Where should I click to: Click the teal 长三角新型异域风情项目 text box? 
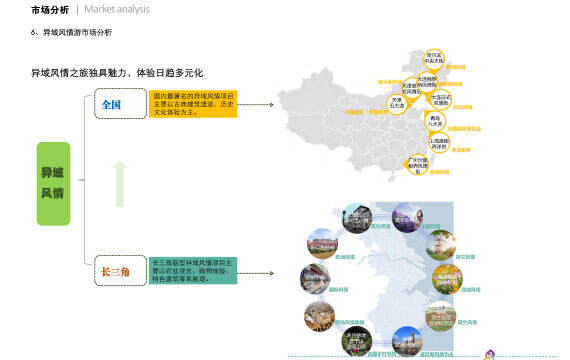[193, 271]
